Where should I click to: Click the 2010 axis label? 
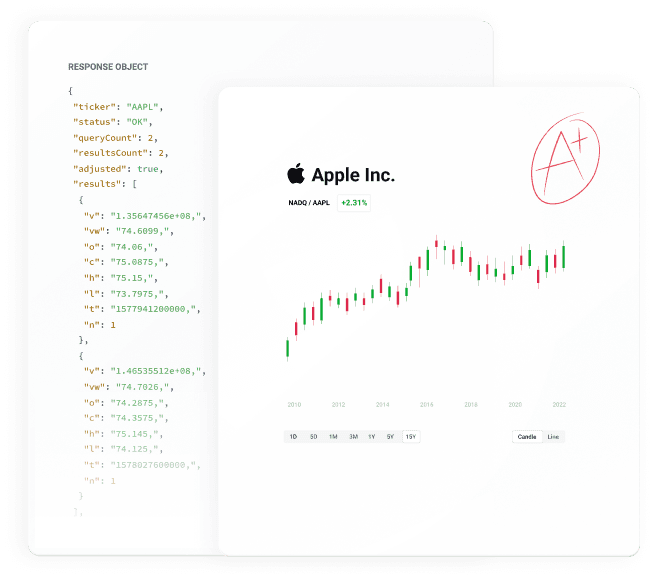pos(294,405)
